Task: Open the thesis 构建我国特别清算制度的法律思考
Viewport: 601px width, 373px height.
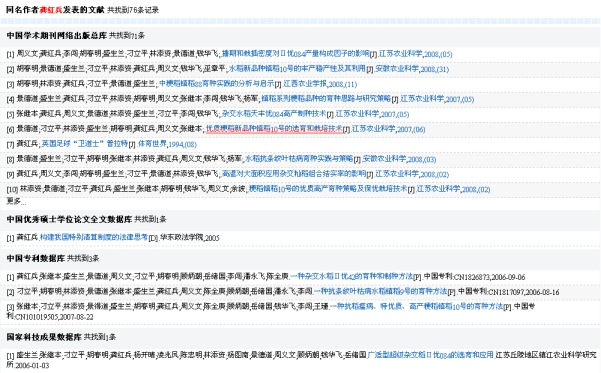Action: point(94,238)
